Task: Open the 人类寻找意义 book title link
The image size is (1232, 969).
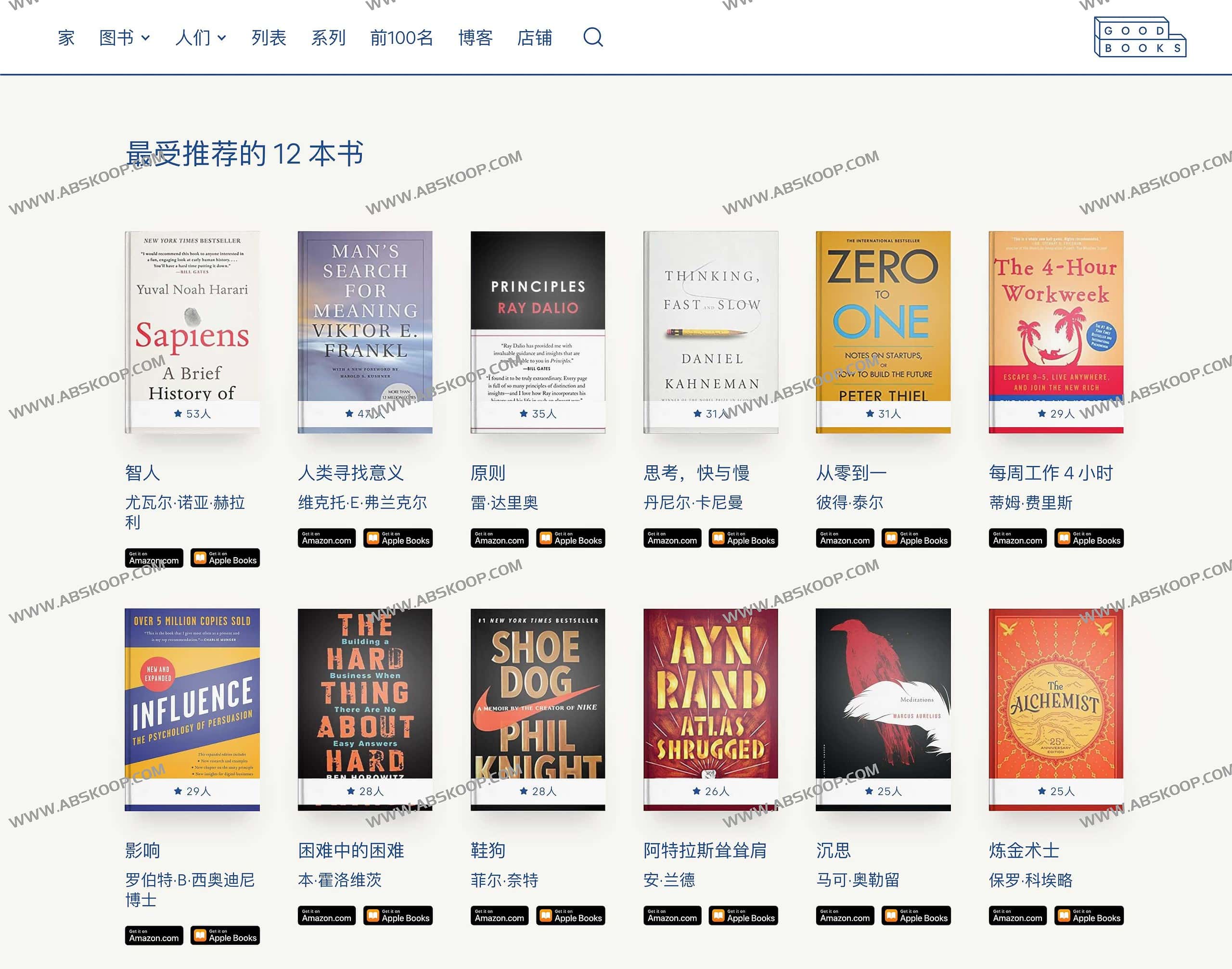Action: tap(351, 472)
